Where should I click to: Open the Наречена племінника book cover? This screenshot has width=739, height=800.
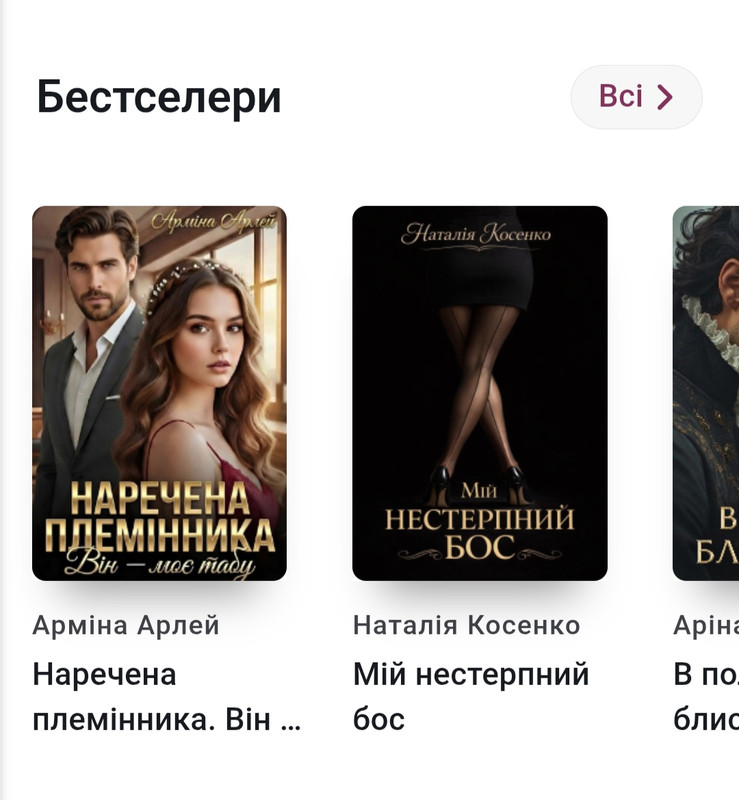(159, 393)
